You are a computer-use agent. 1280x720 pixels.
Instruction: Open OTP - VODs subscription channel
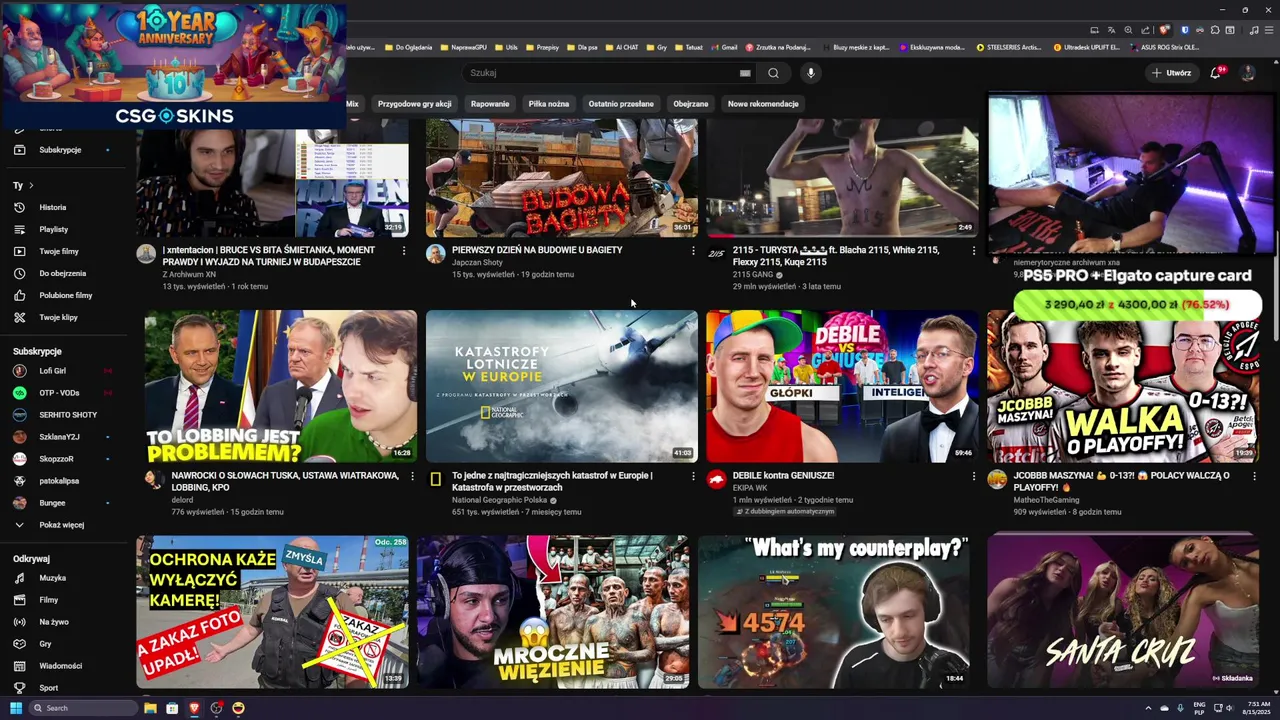[60, 393]
